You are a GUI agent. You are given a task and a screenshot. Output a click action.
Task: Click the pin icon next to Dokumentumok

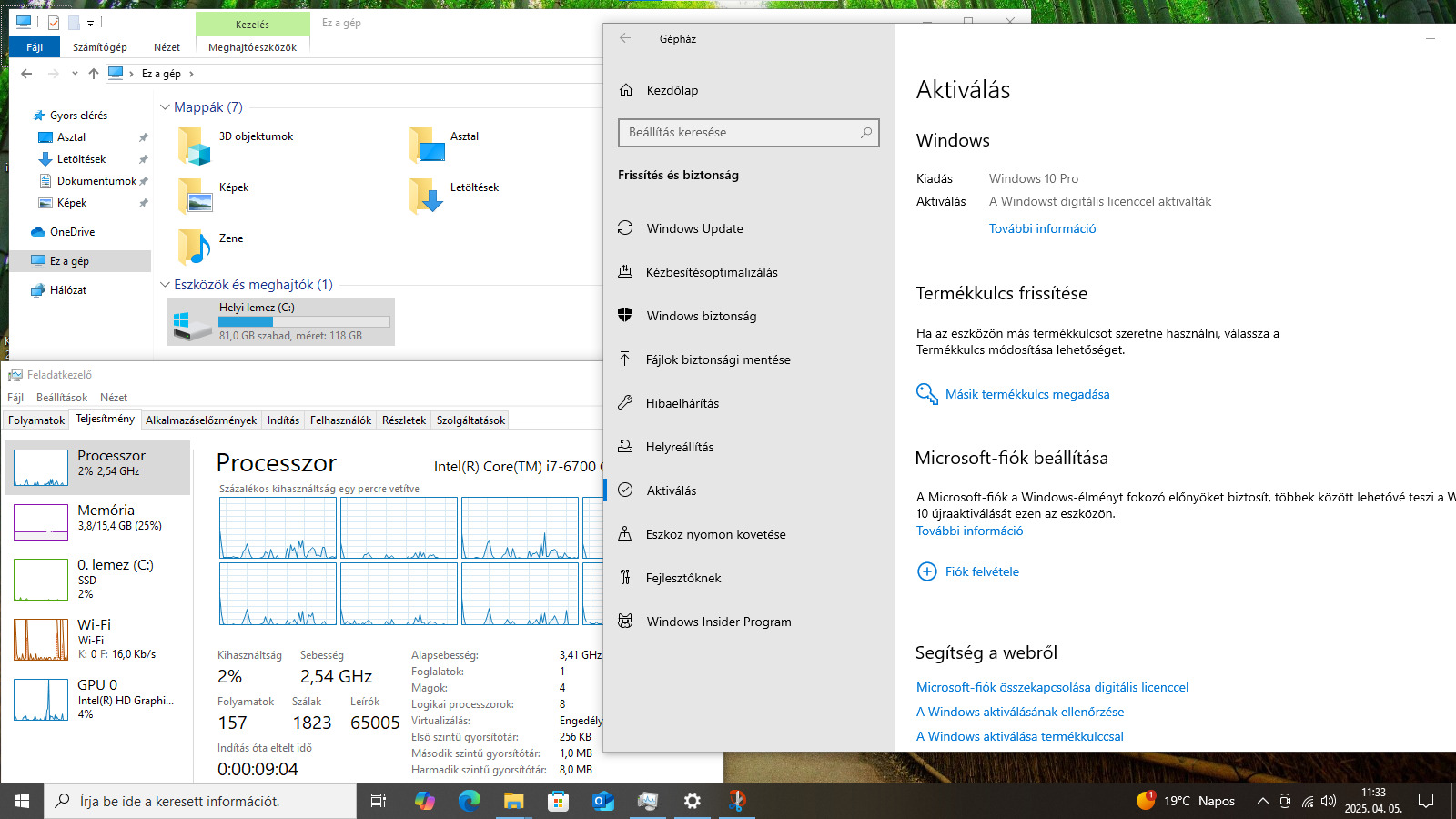pos(143,181)
